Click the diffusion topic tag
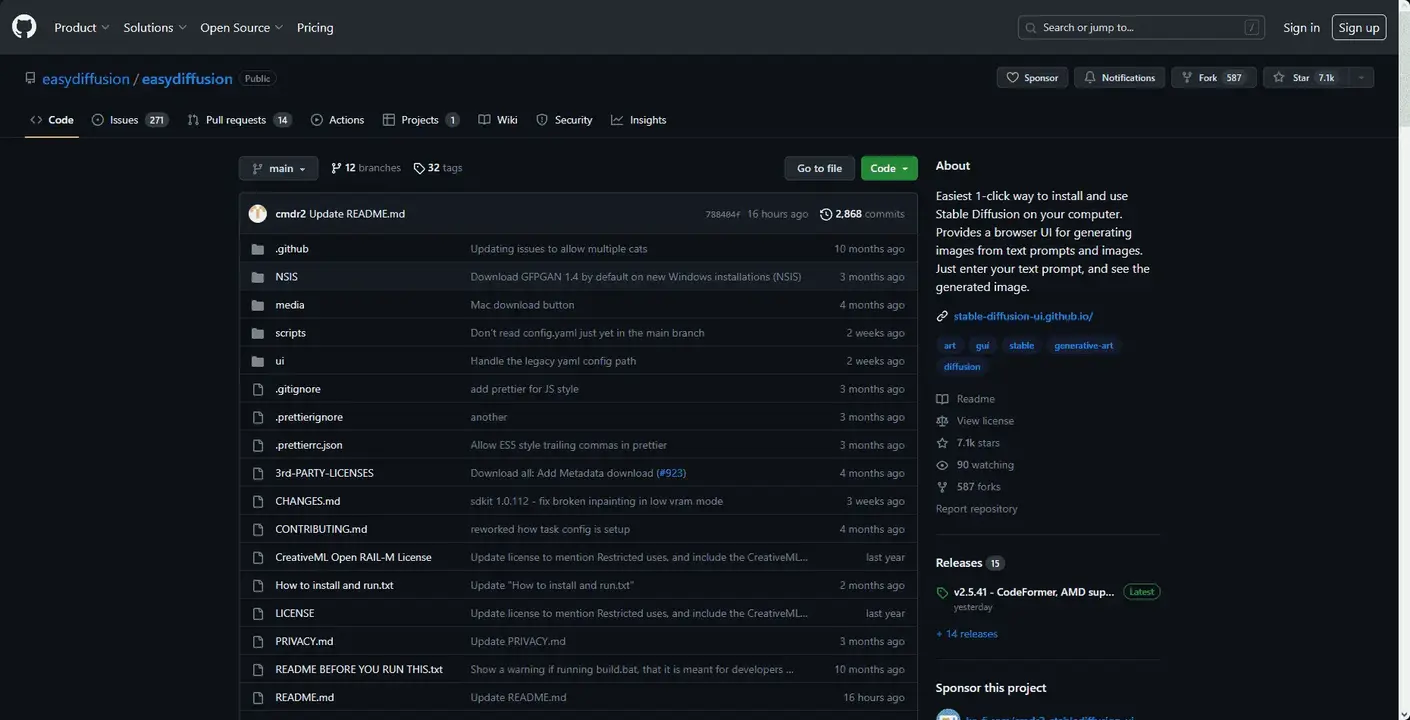The width and height of the screenshot is (1410, 720). pos(962,366)
